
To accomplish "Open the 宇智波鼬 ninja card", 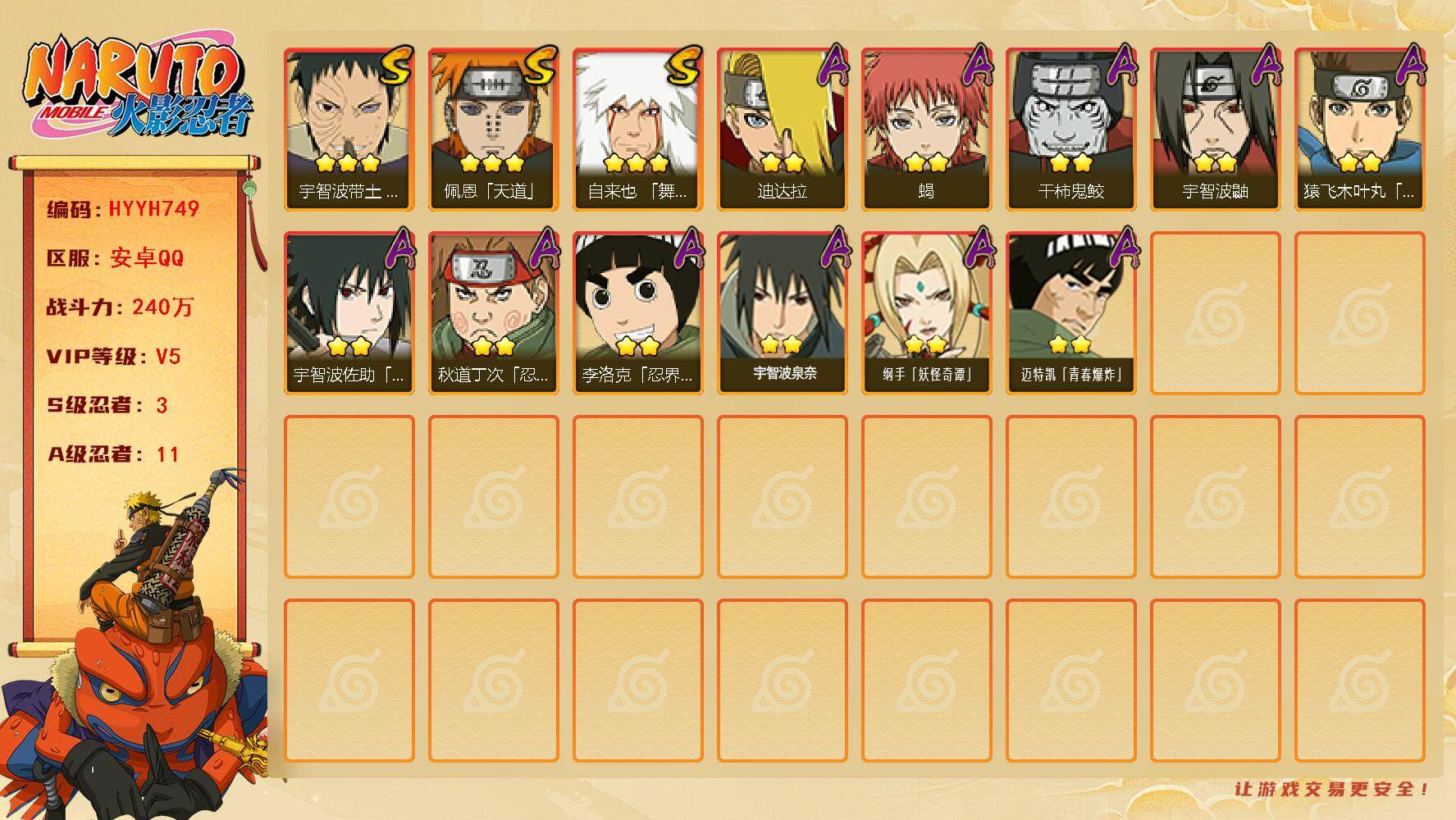I will [x=1216, y=130].
